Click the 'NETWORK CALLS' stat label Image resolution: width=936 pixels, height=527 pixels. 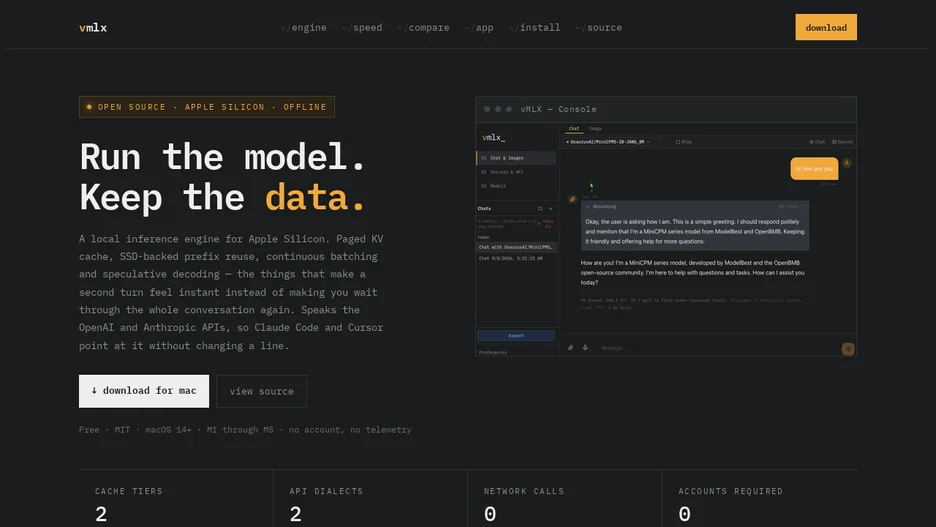[524, 491]
